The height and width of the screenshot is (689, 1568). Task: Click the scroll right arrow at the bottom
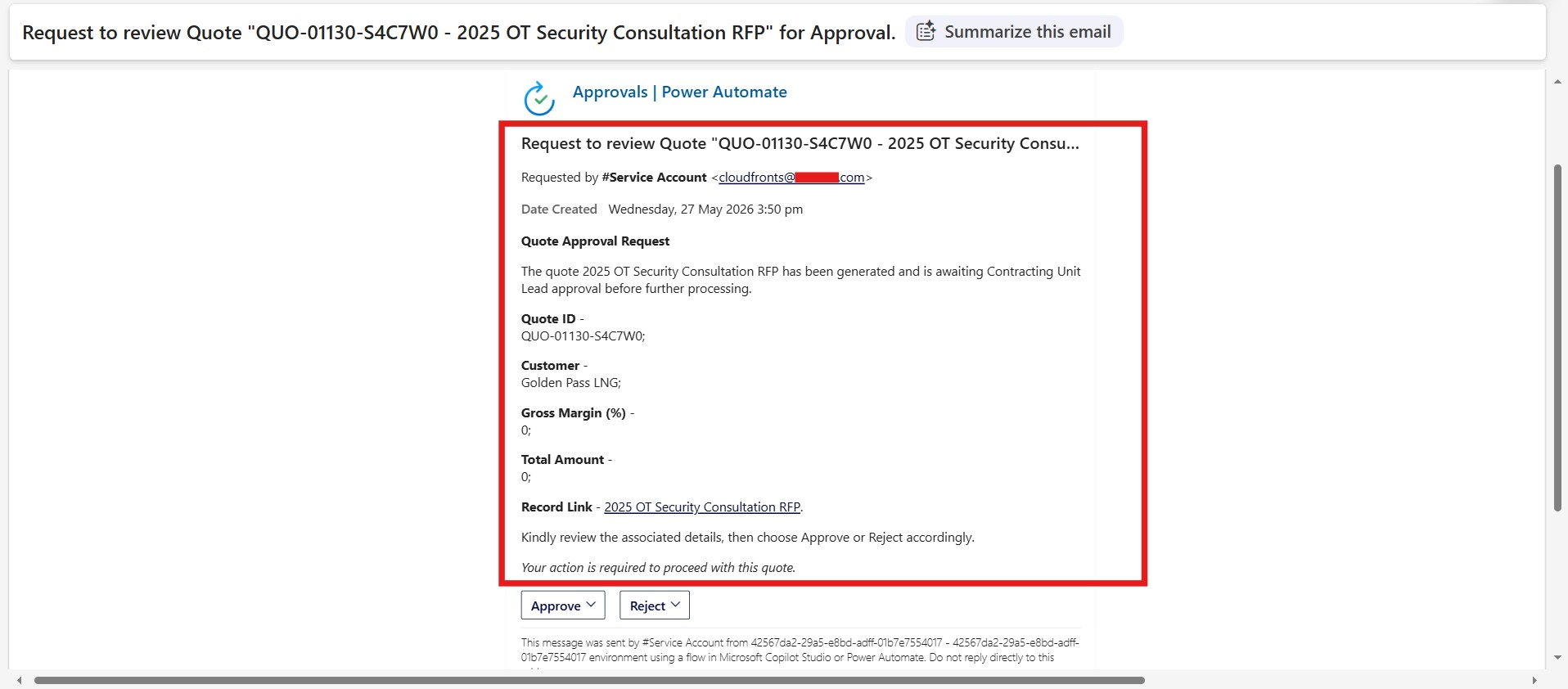tap(1534, 680)
